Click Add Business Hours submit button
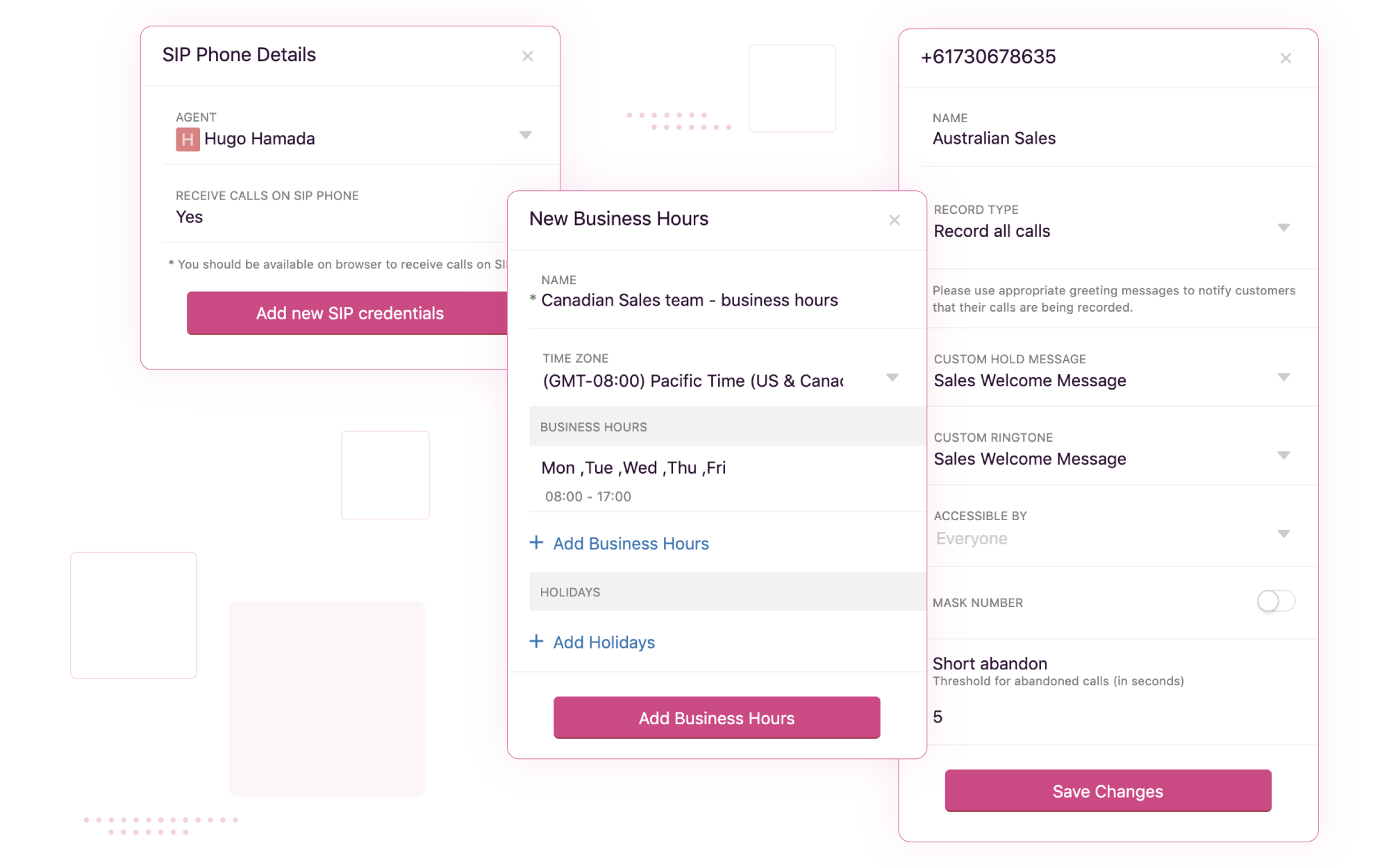 point(716,717)
